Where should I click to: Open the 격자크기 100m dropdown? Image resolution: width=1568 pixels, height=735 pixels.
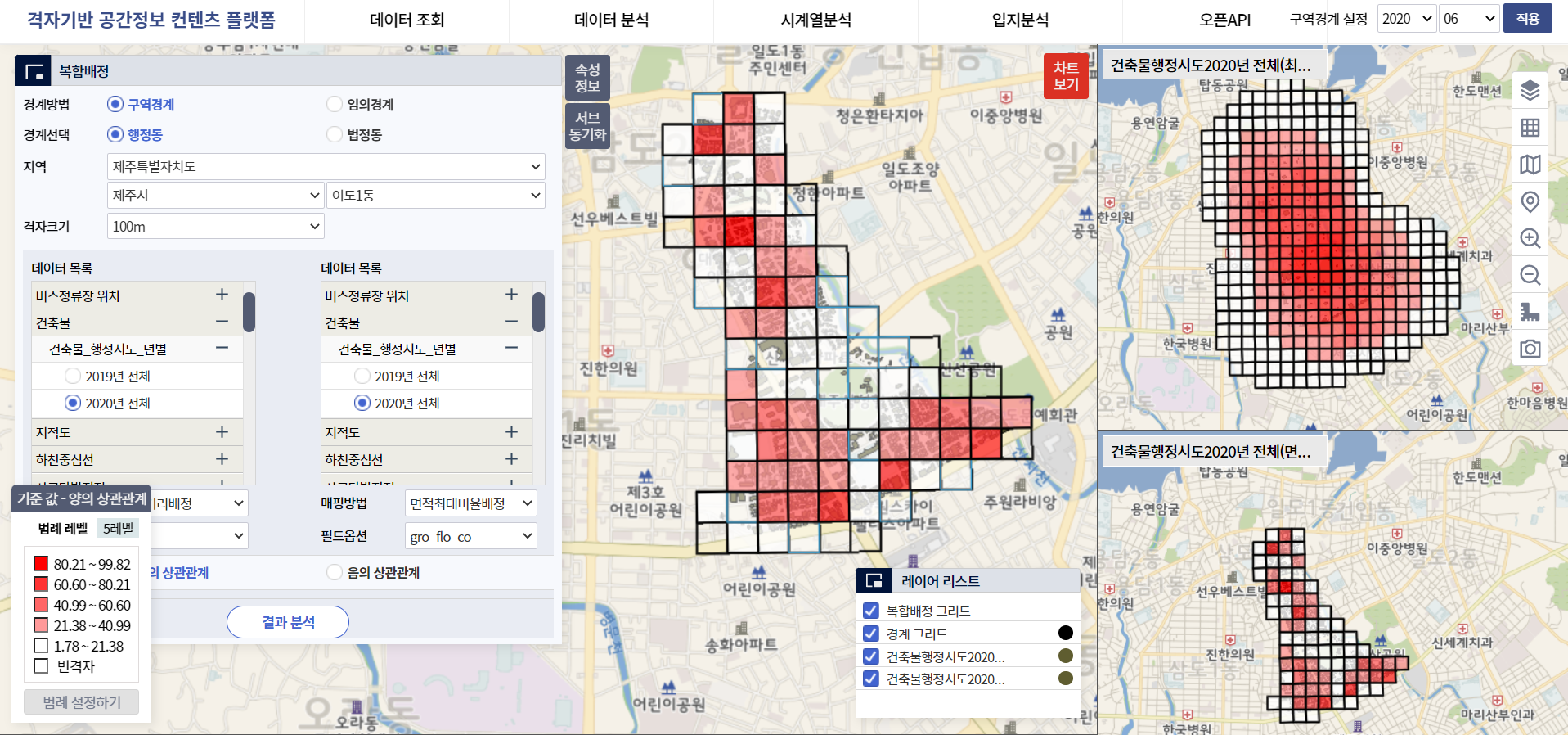pos(215,227)
